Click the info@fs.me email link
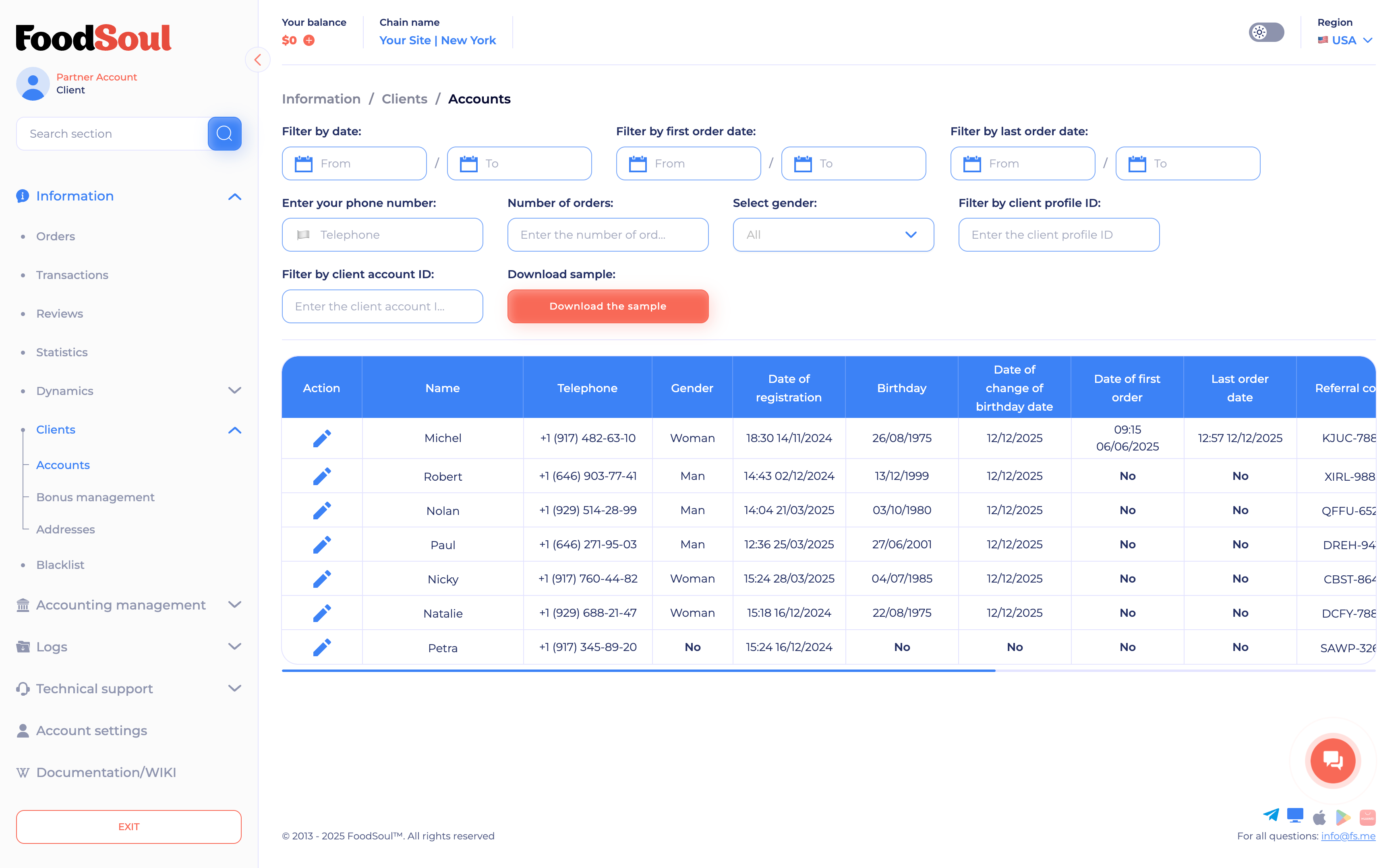This screenshot has width=1400, height=868. coord(1348,837)
